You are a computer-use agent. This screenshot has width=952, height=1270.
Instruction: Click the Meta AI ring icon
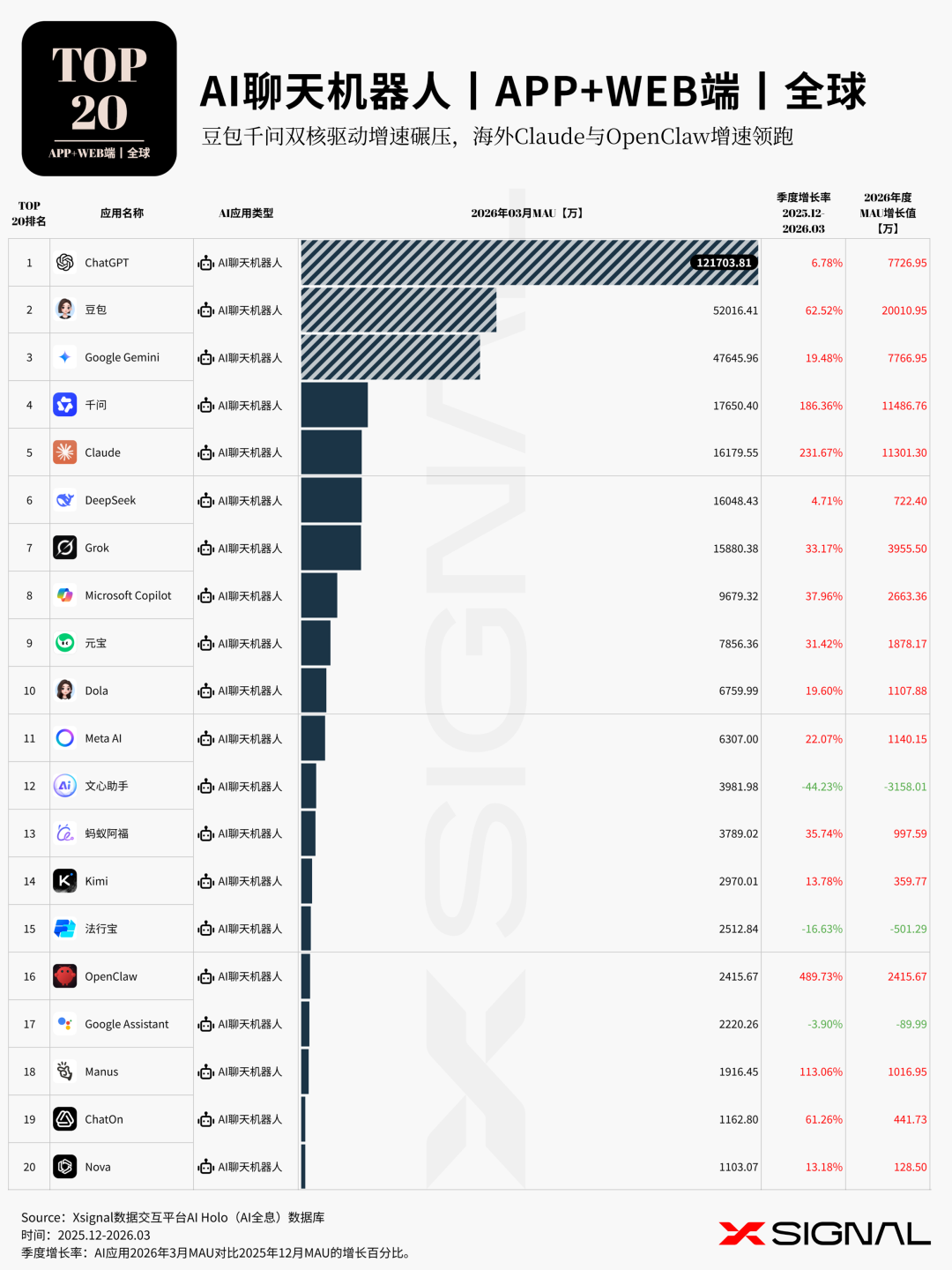[x=64, y=738]
